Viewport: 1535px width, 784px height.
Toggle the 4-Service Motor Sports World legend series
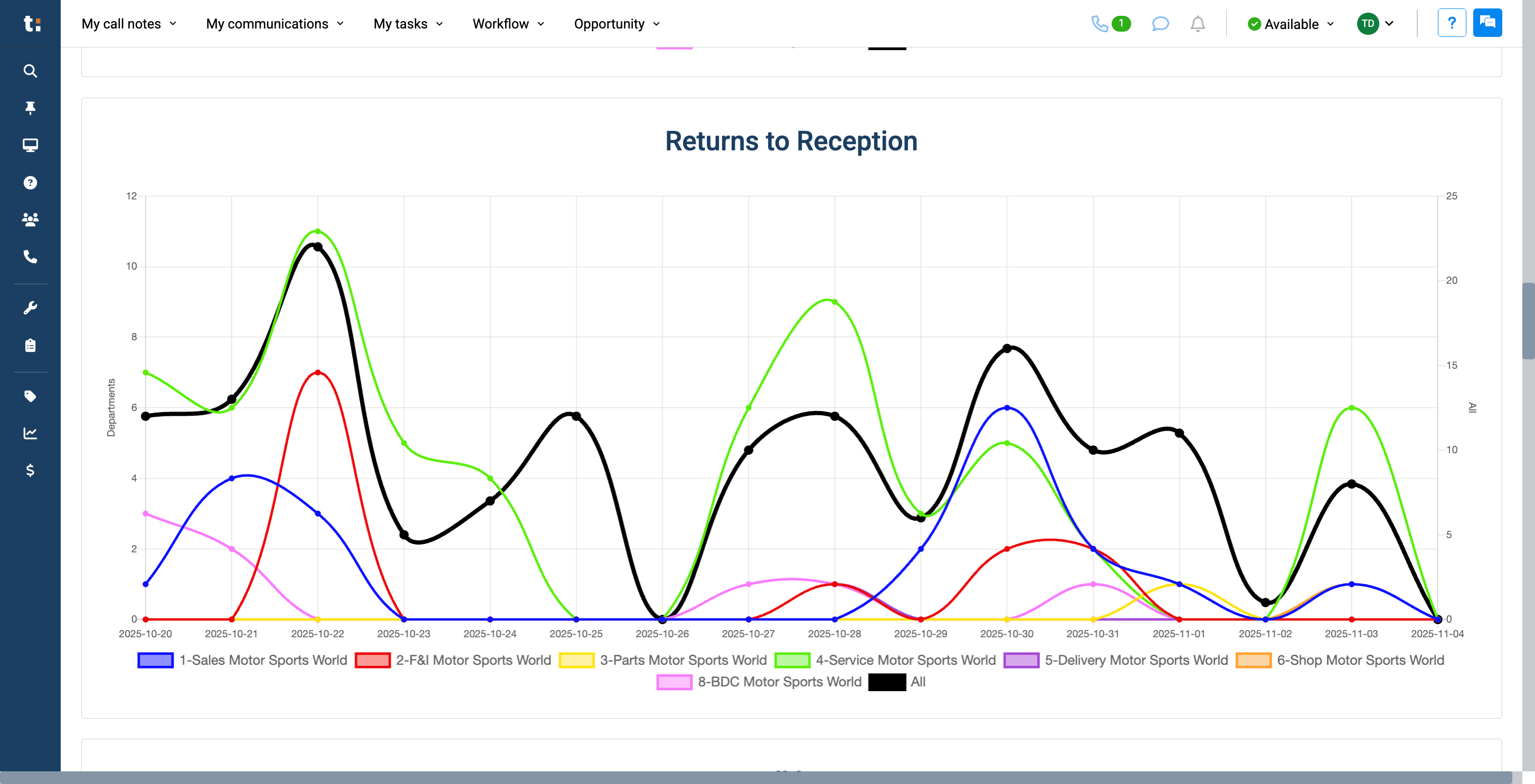coord(885,660)
